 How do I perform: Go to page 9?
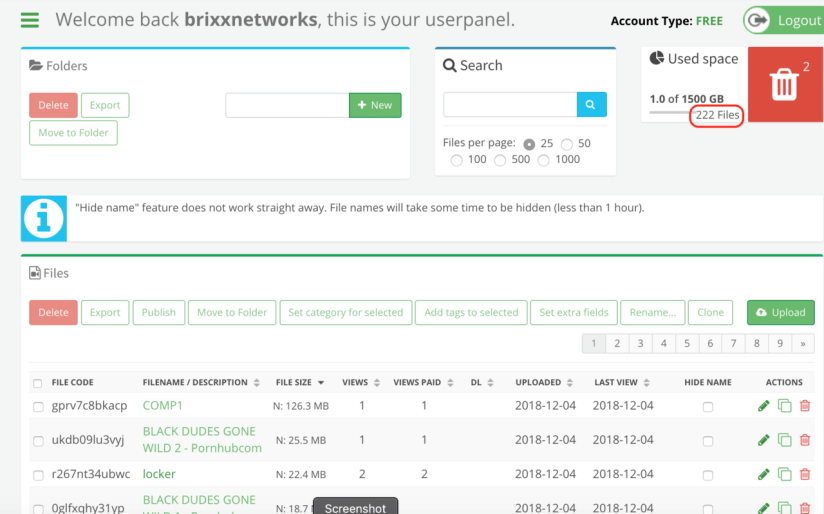[x=780, y=343]
